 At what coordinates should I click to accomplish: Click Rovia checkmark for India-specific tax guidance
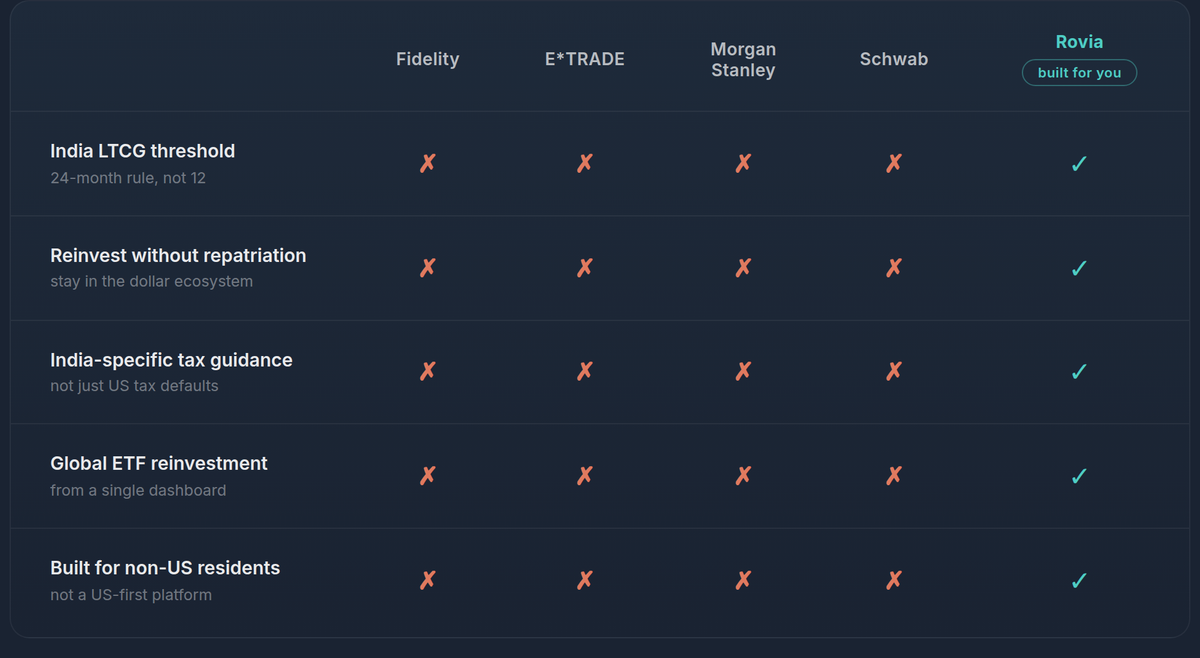click(1079, 371)
